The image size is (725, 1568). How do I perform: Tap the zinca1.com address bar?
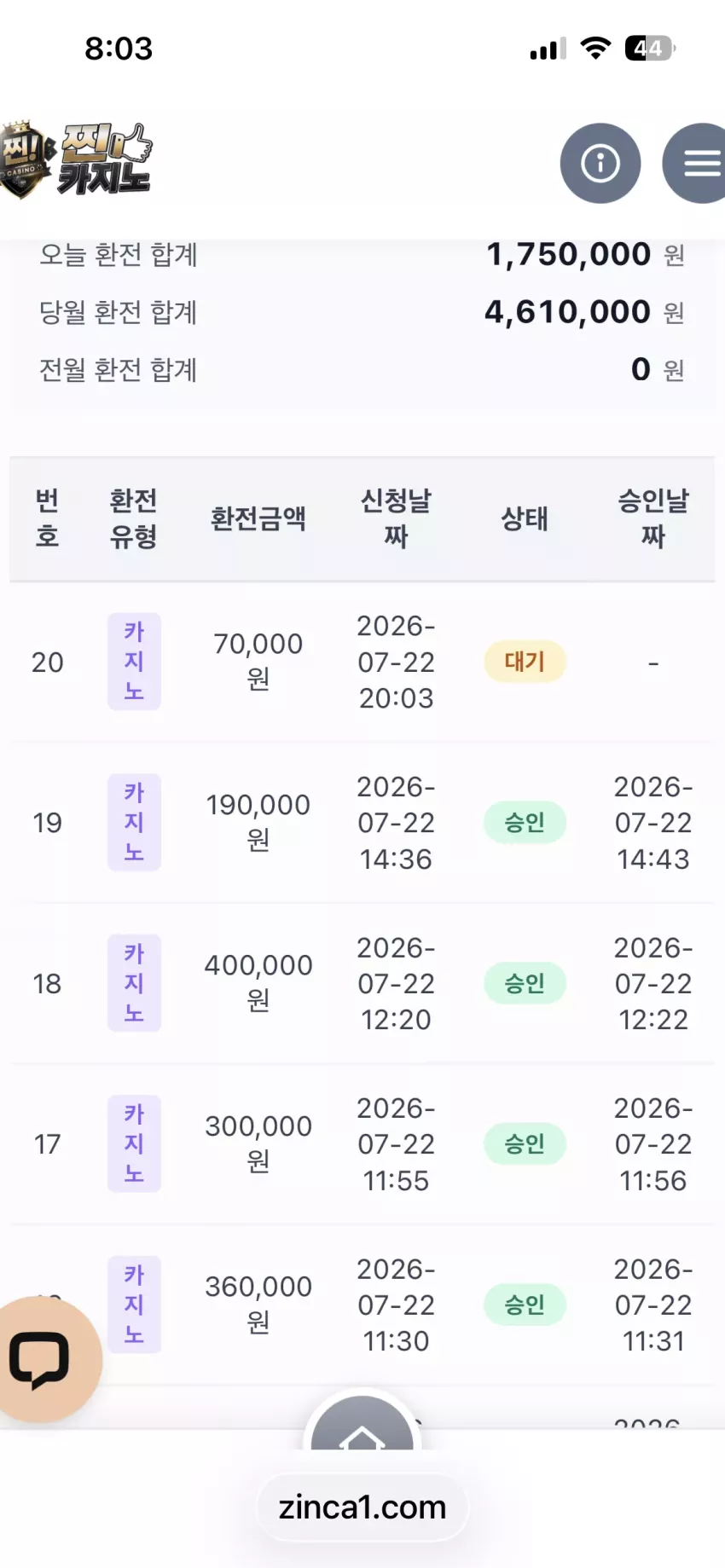pyautogui.click(x=362, y=1507)
